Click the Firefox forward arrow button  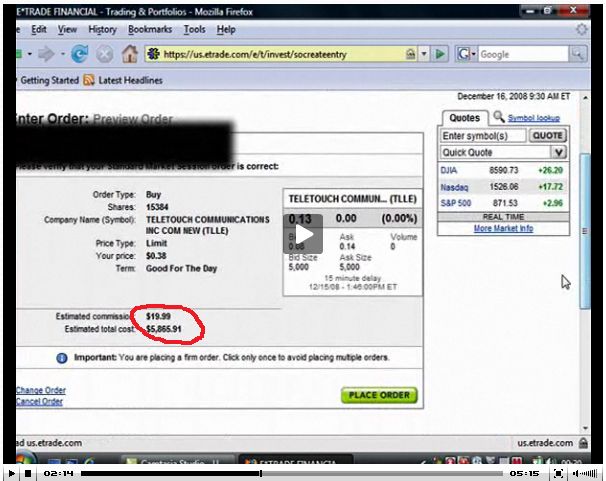[x=46, y=54]
